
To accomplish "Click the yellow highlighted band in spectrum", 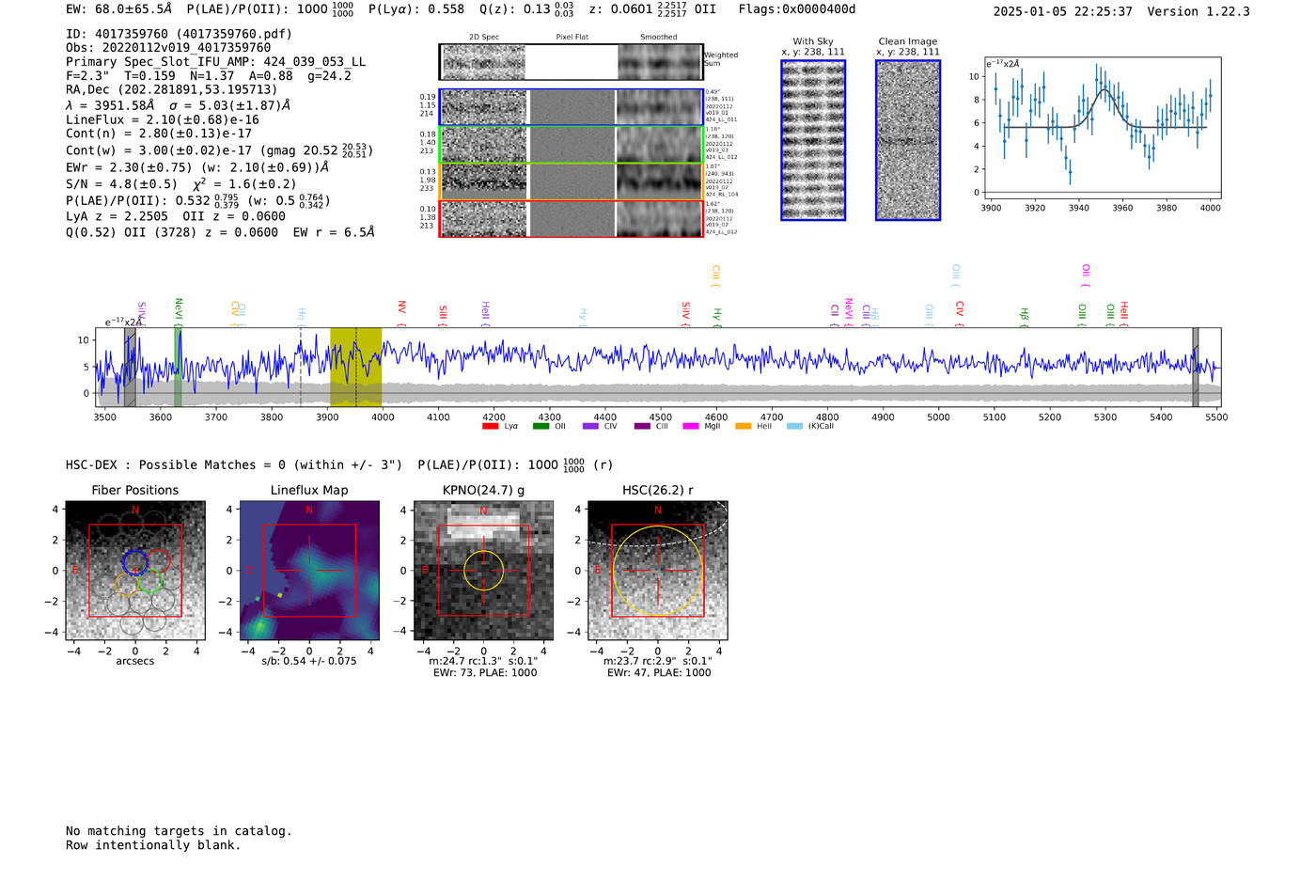I will pos(355,367).
